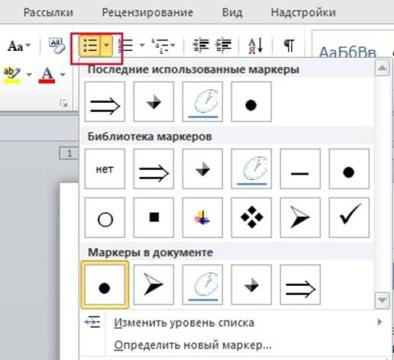Apply the text highlight color
394x360 pixels.
pos(13,75)
